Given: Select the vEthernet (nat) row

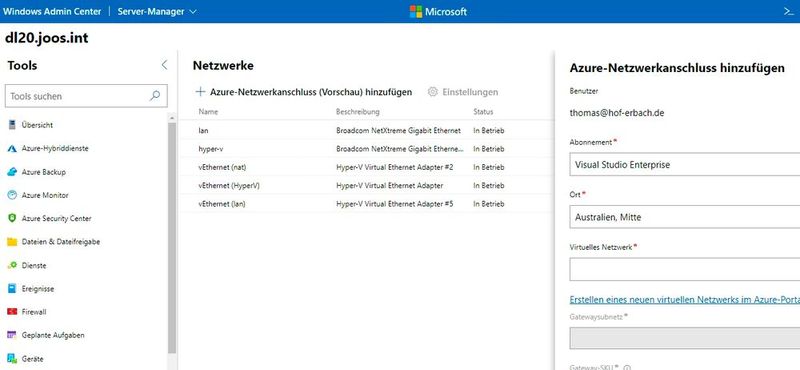Looking at the screenshot, I should (366, 167).
